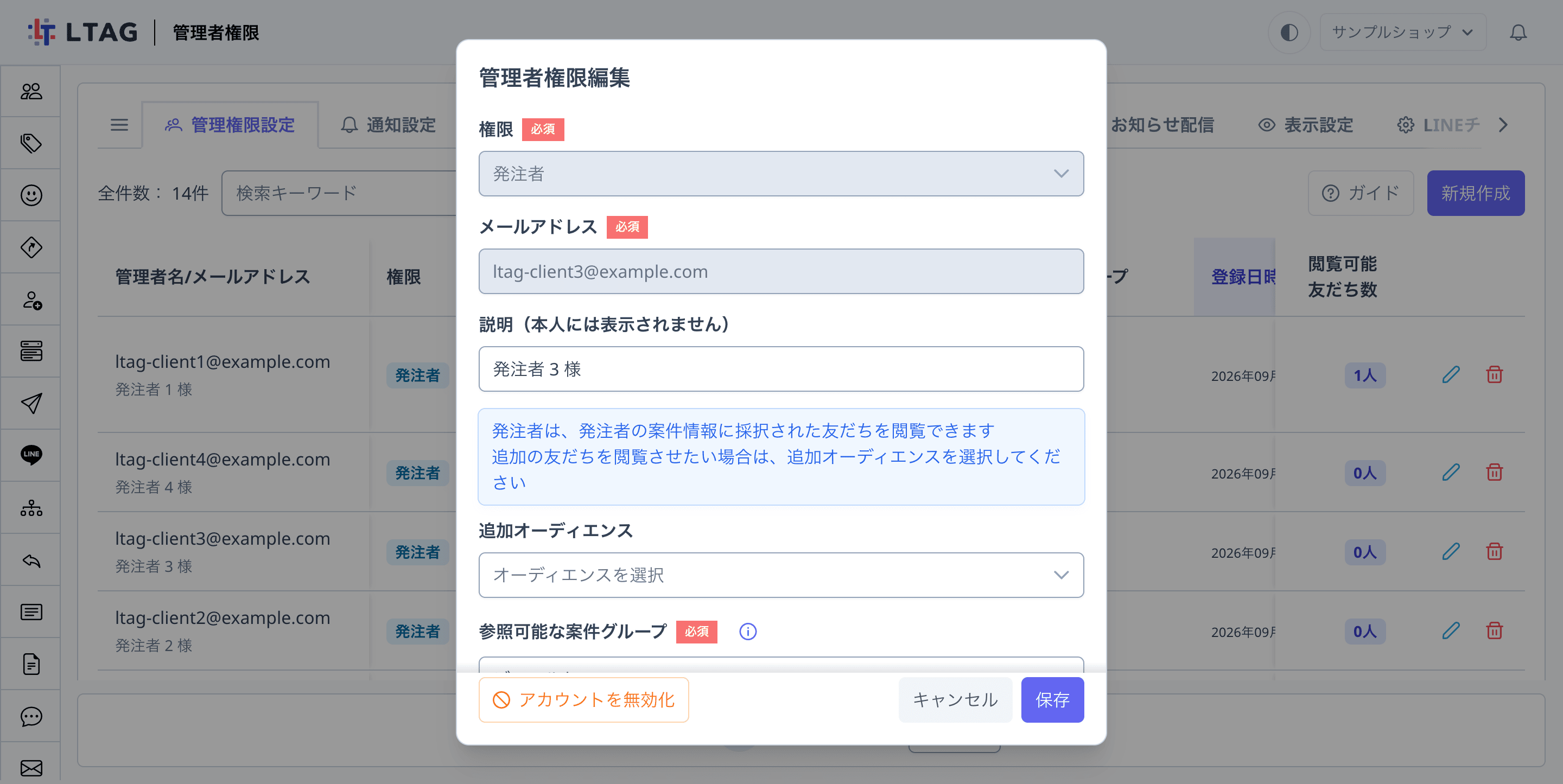Edit ltag-client2 row with pencil icon
The height and width of the screenshot is (784, 1563).
(x=1451, y=631)
